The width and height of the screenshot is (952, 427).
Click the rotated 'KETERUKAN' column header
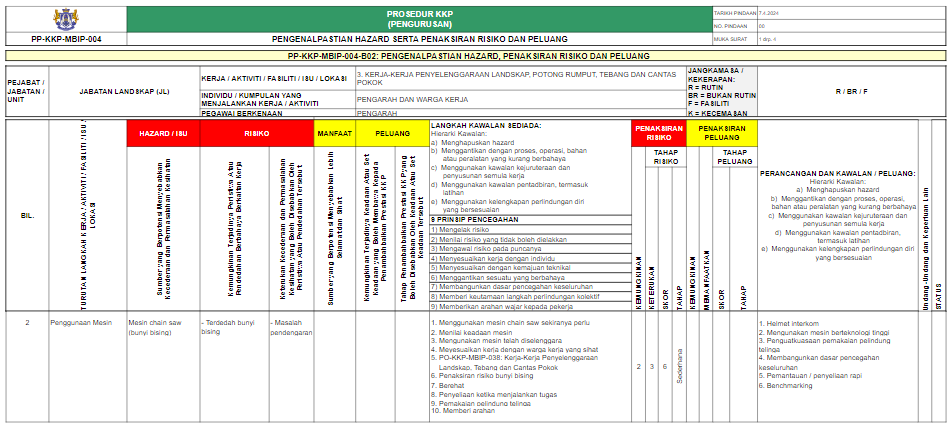651,289
